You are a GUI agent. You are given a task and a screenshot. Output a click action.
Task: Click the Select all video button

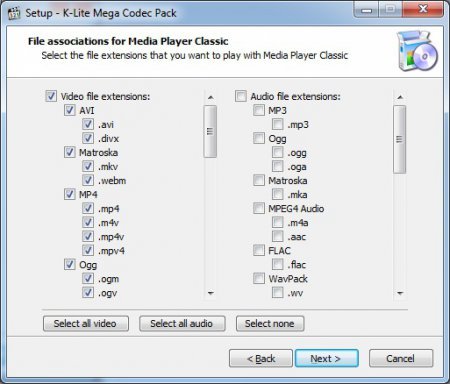[86, 323]
